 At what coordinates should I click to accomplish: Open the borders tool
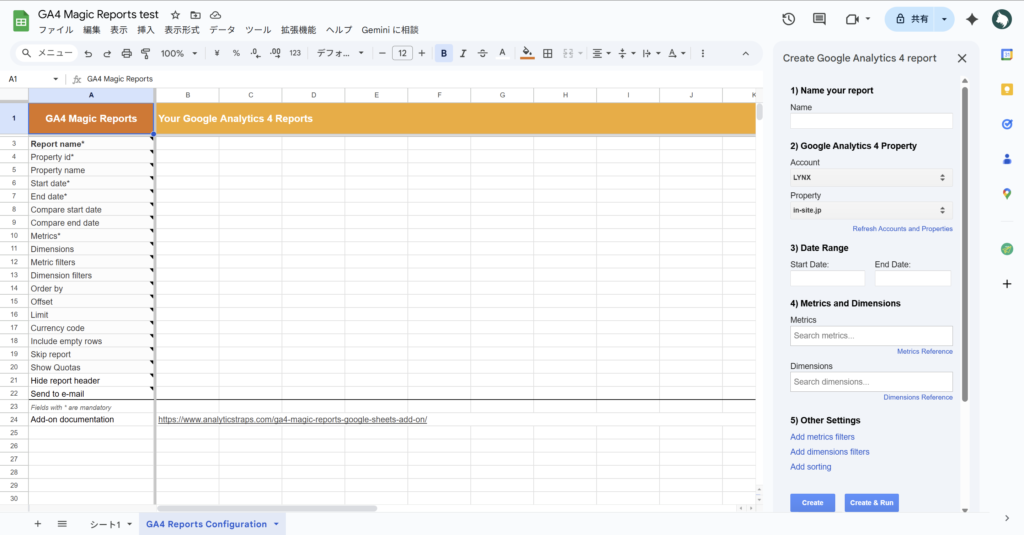click(x=547, y=53)
